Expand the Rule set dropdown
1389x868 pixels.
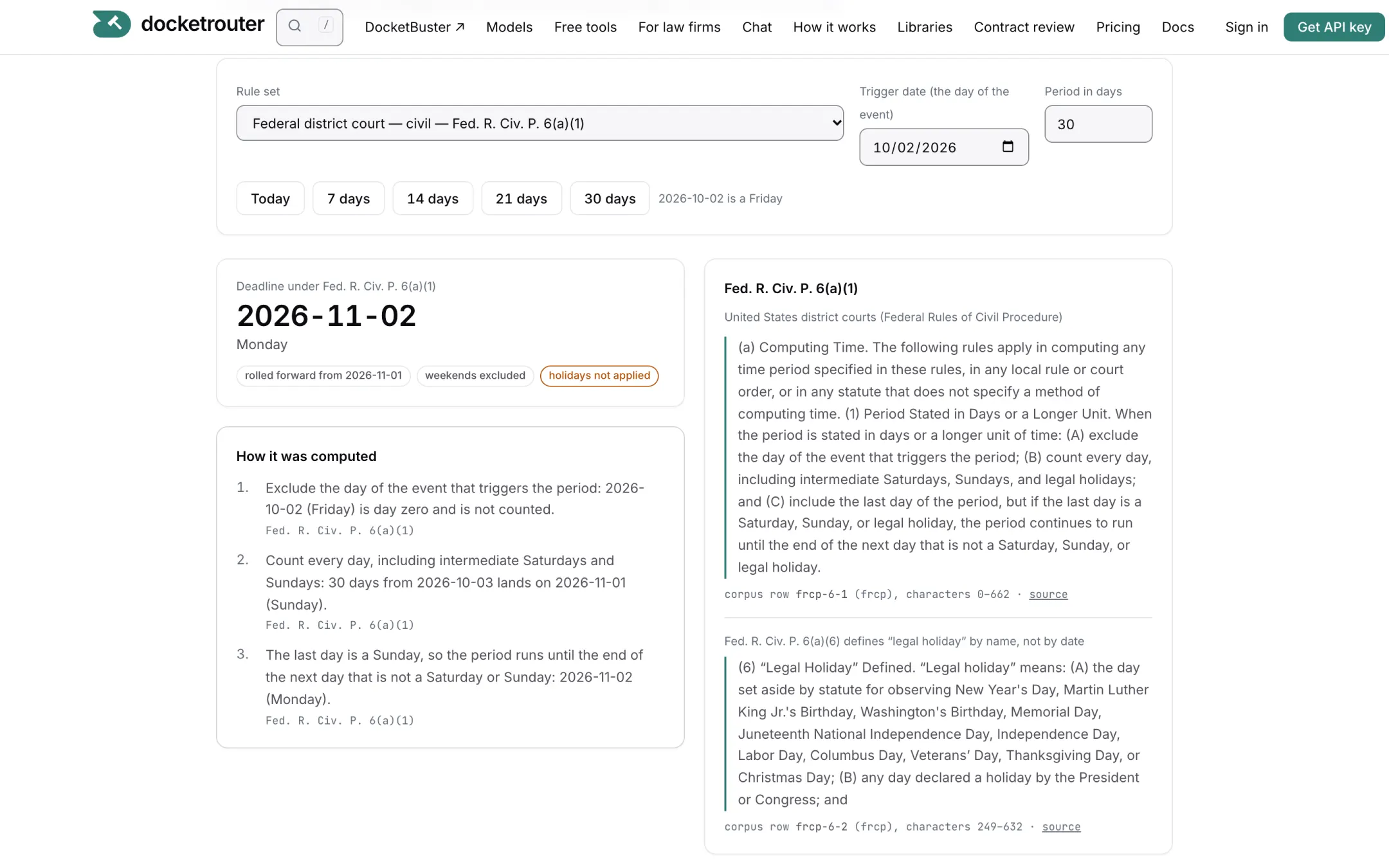pos(540,123)
